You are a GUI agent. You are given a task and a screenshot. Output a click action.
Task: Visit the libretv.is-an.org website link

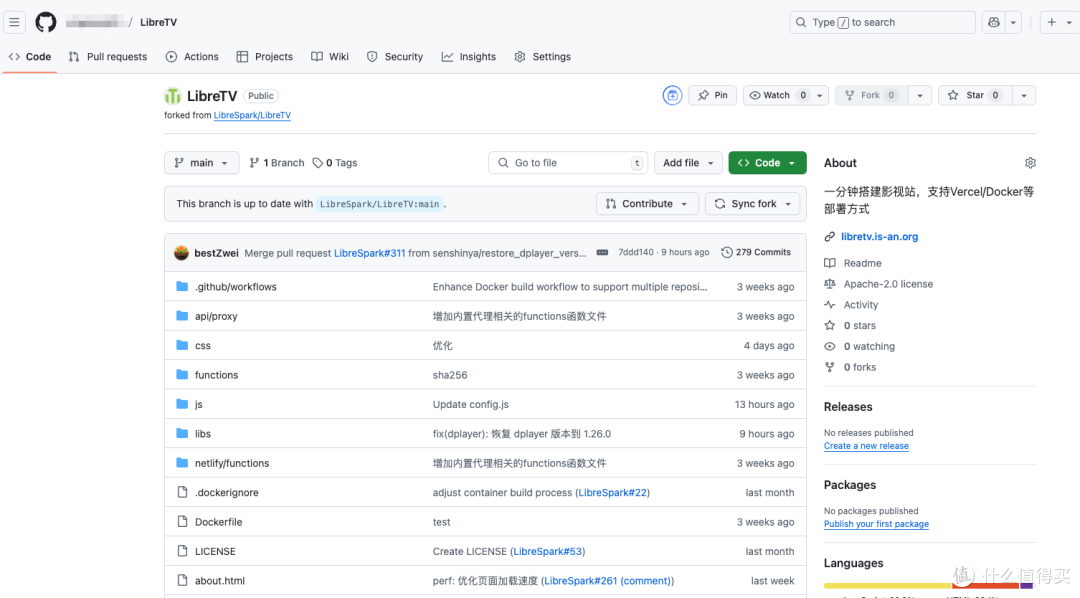coord(880,236)
